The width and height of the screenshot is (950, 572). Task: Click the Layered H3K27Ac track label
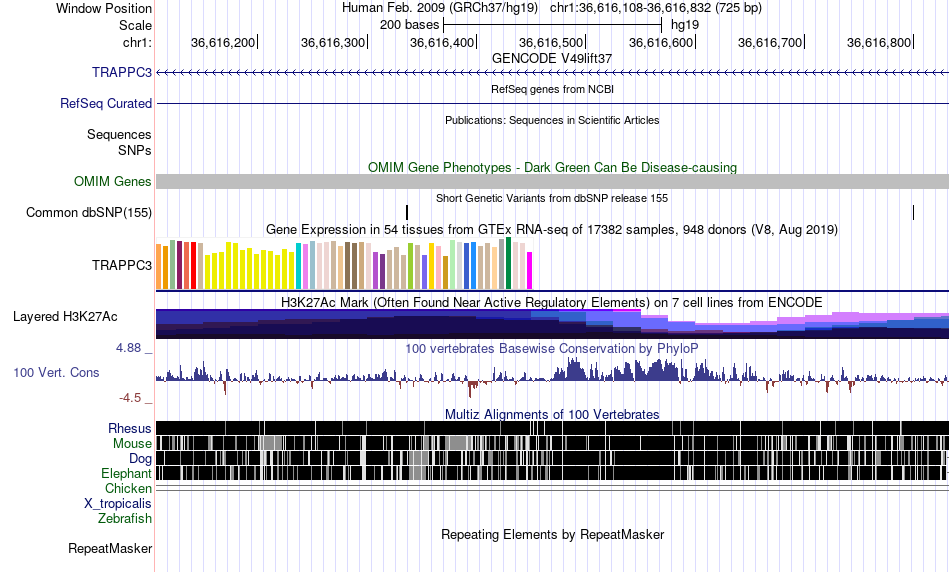[65, 317]
